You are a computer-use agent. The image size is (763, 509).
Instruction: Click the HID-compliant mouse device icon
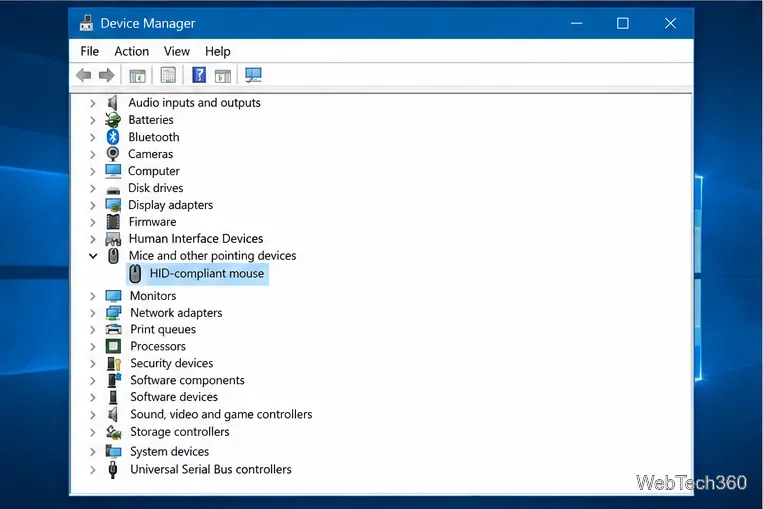(135, 274)
